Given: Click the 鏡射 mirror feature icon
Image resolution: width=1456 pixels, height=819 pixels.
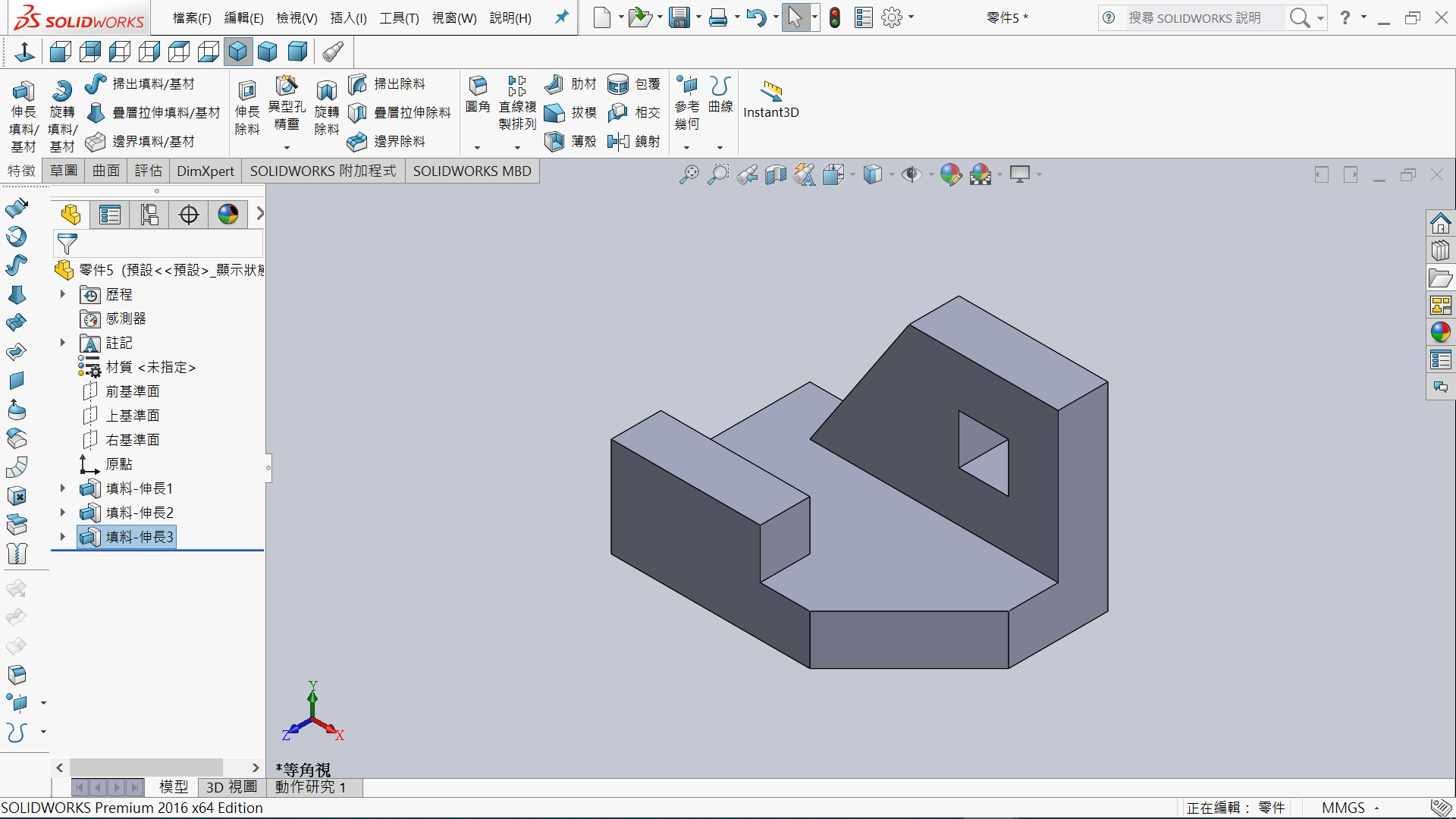Looking at the screenshot, I should coord(618,141).
